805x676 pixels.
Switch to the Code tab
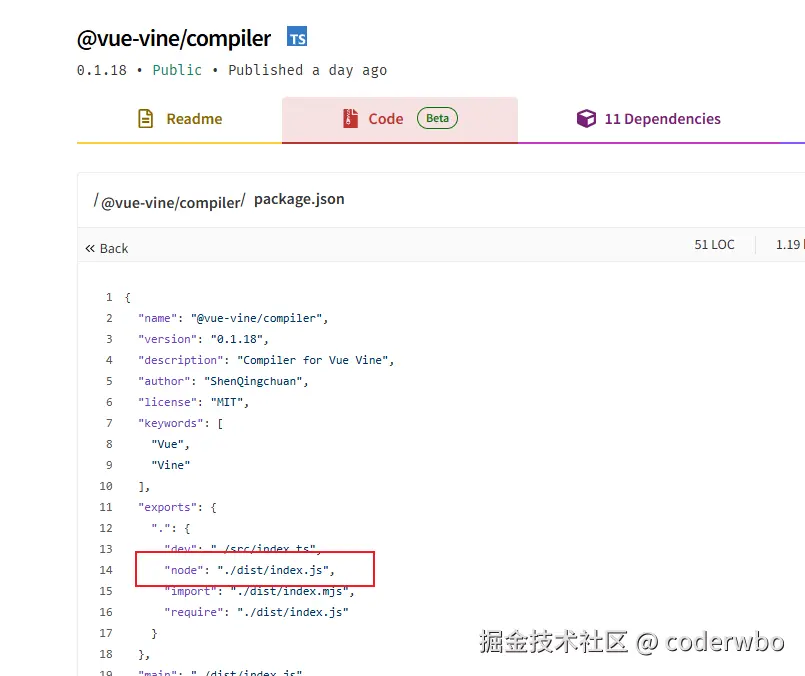pos(400,119)
